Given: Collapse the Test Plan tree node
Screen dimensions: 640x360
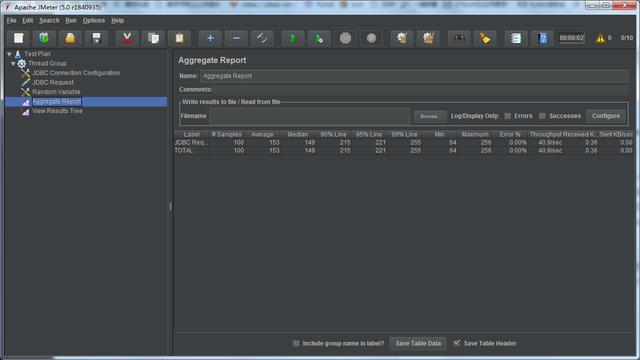Looking at the screenshot, I should click(x=9, y=54).
